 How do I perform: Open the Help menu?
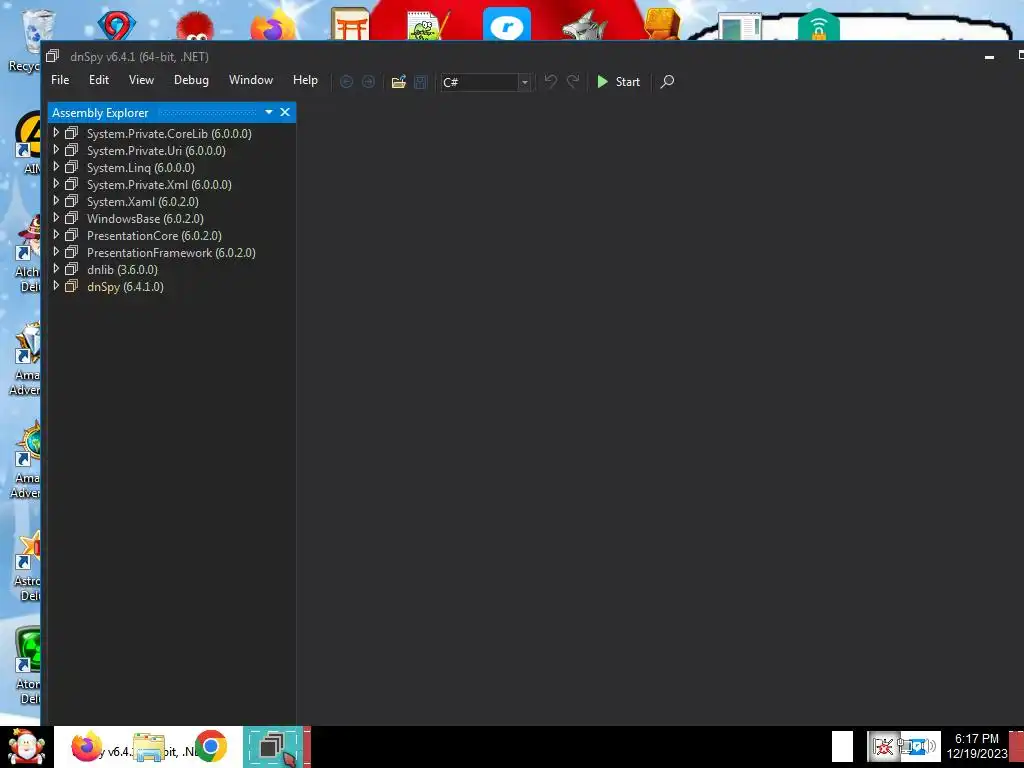click(305, 80)
